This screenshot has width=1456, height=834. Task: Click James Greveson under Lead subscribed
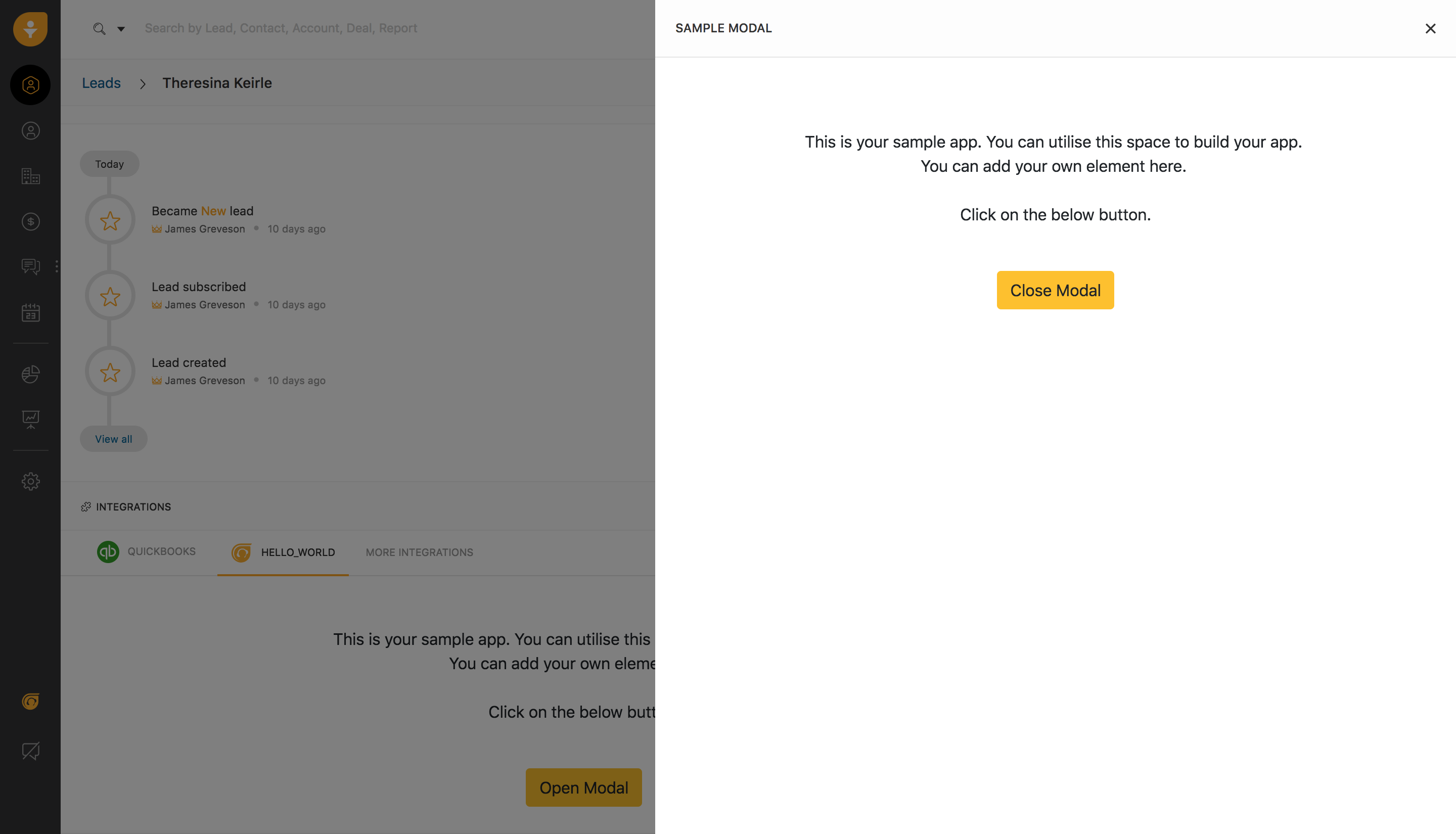pyautogui.click(x=204, y=304)
